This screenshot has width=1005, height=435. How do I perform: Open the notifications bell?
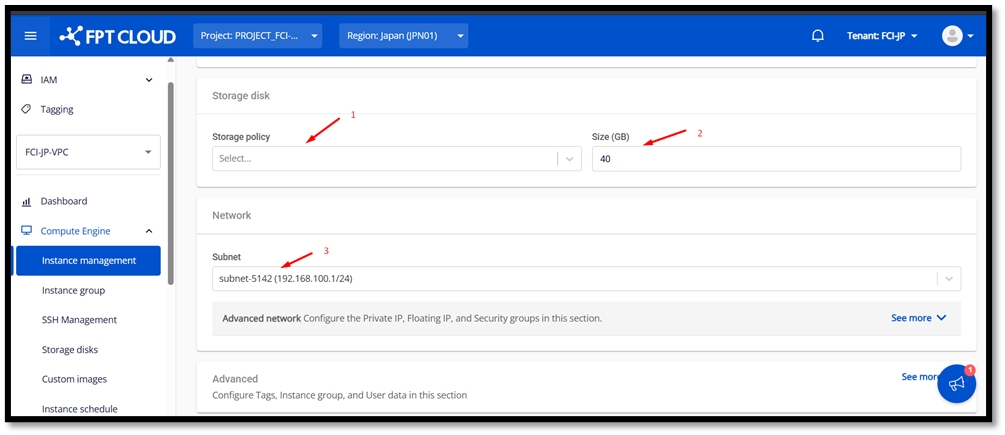pos(818,36)
